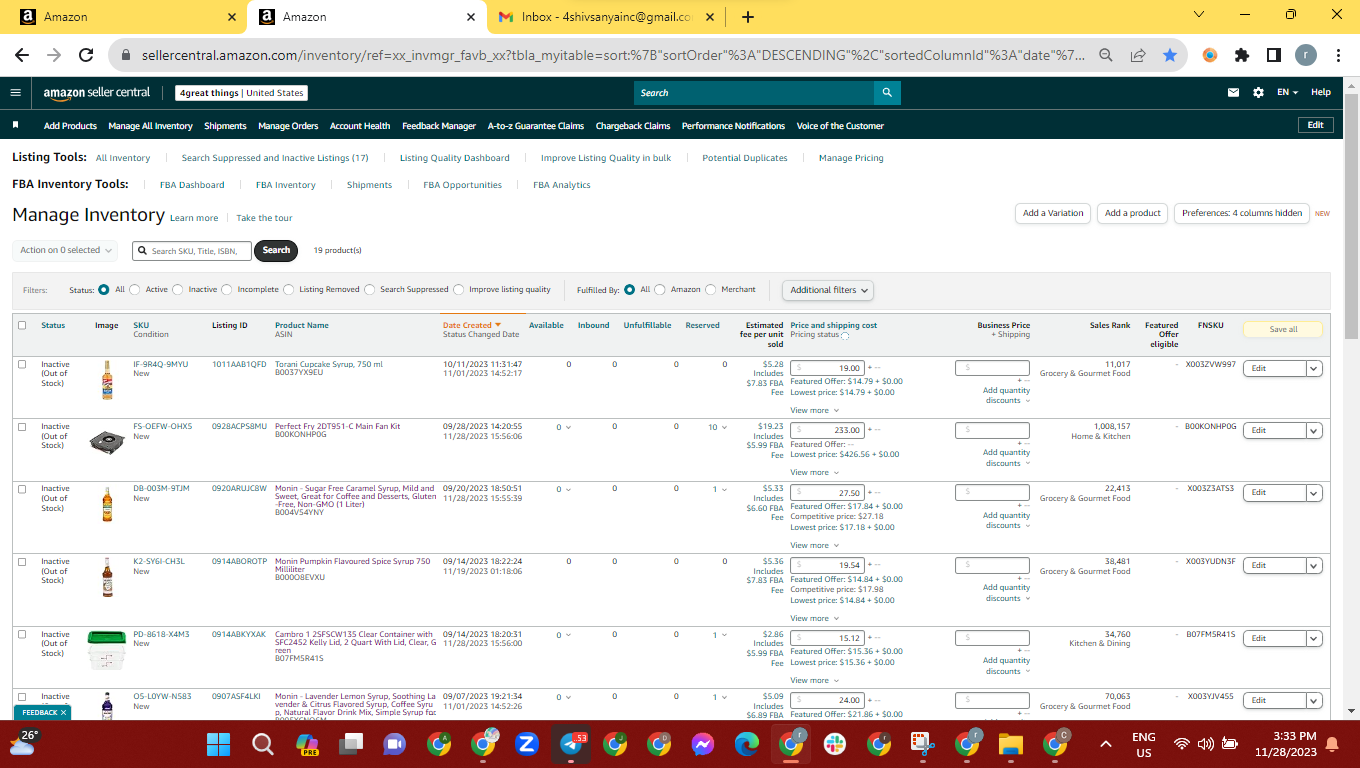
Task: Filter Fulfilled By Amazon radio option
Action: [x=660, y=290]
